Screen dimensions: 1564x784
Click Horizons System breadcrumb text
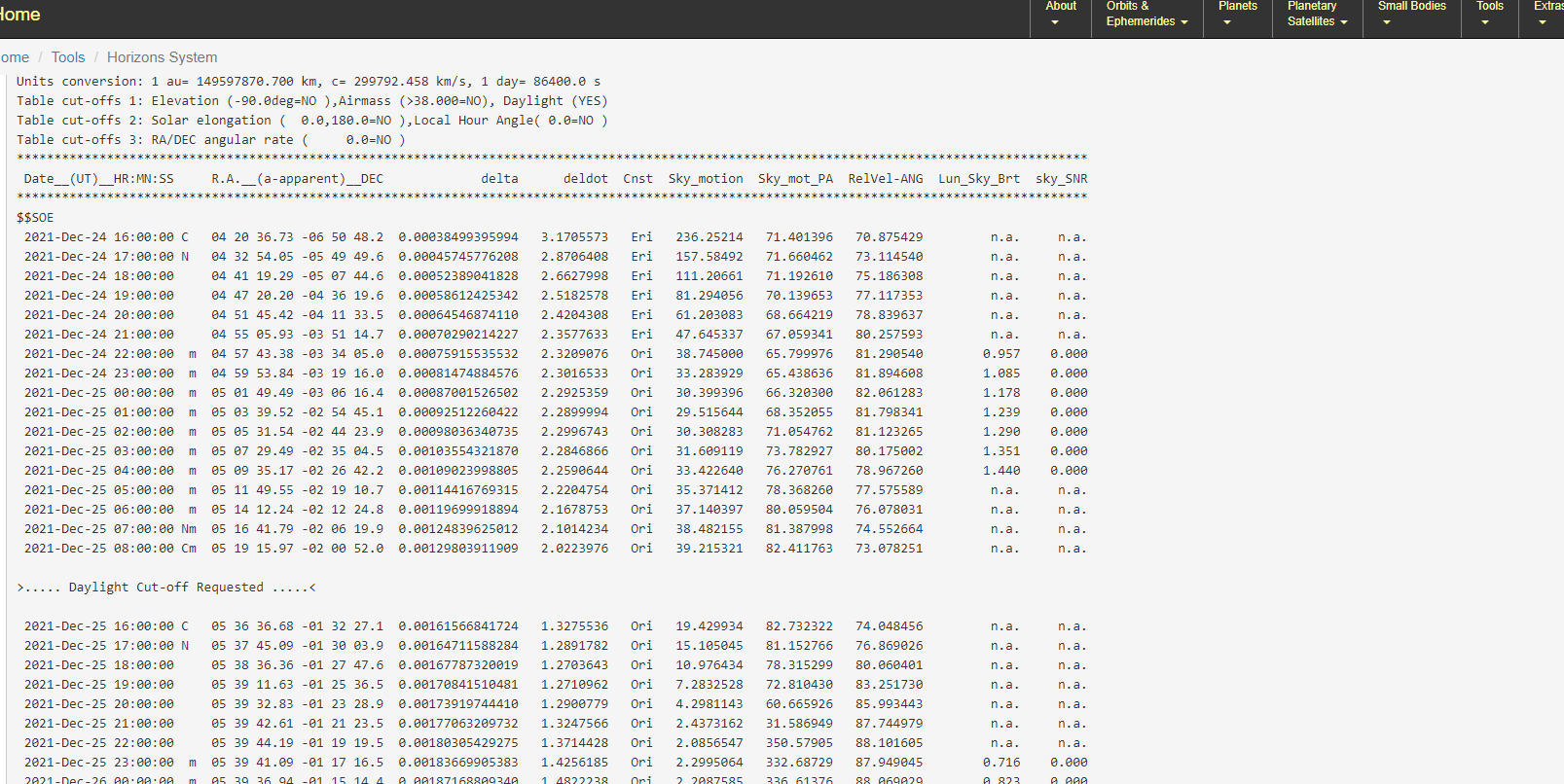click(162, 57)
